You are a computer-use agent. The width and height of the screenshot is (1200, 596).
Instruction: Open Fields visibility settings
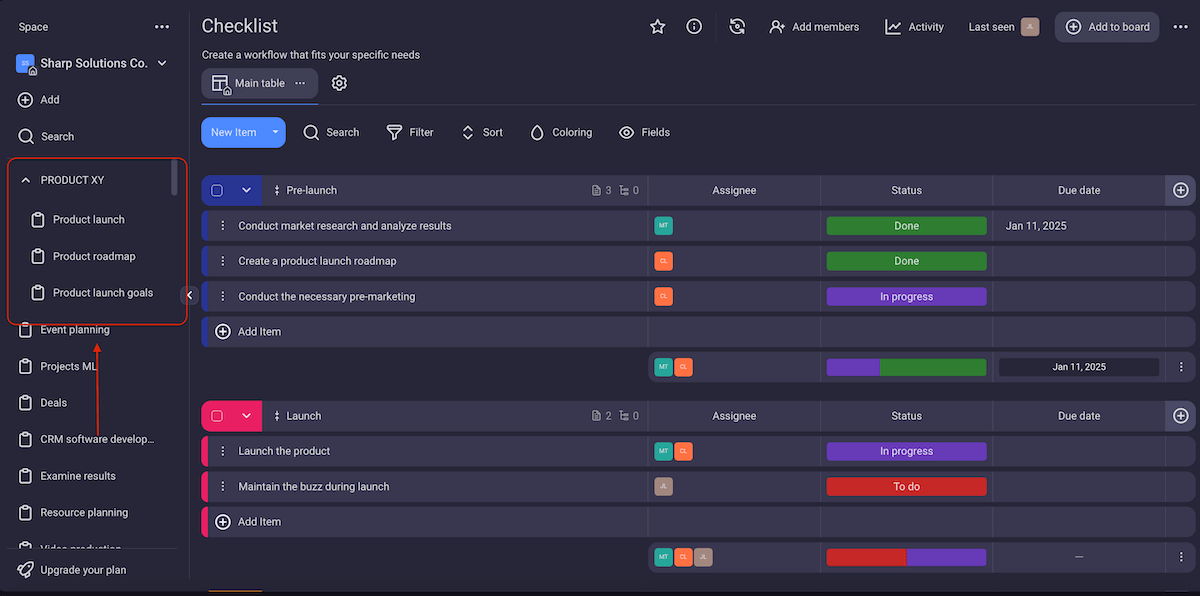coord(644,132)
